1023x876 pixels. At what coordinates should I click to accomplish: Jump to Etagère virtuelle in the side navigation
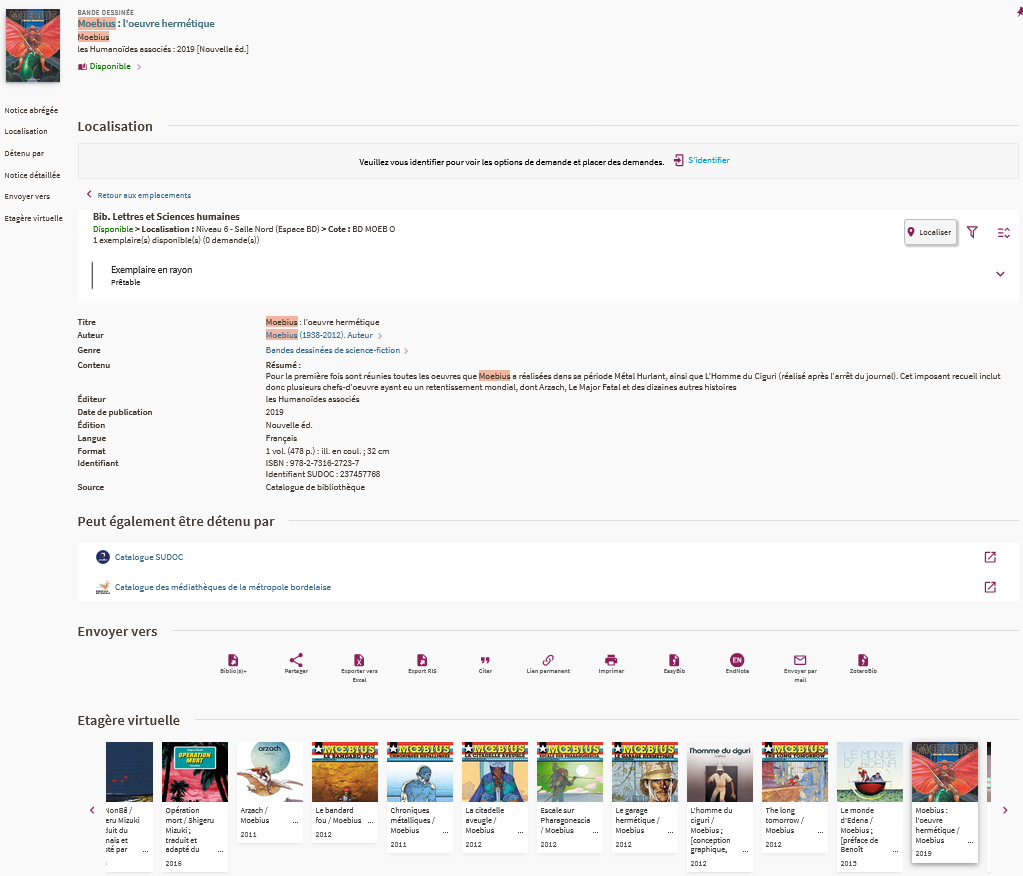33,219
